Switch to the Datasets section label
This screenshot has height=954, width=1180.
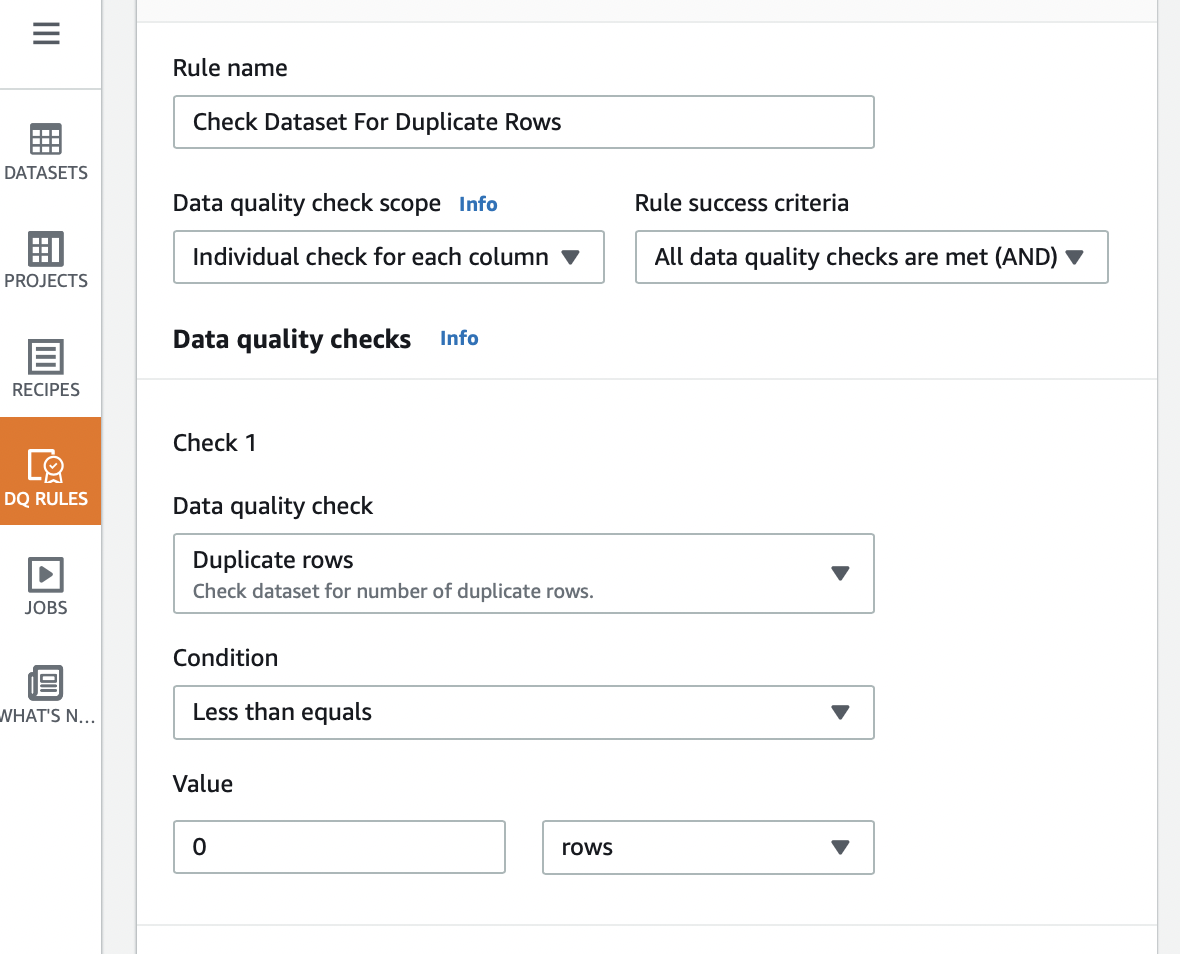coord(46,173)
